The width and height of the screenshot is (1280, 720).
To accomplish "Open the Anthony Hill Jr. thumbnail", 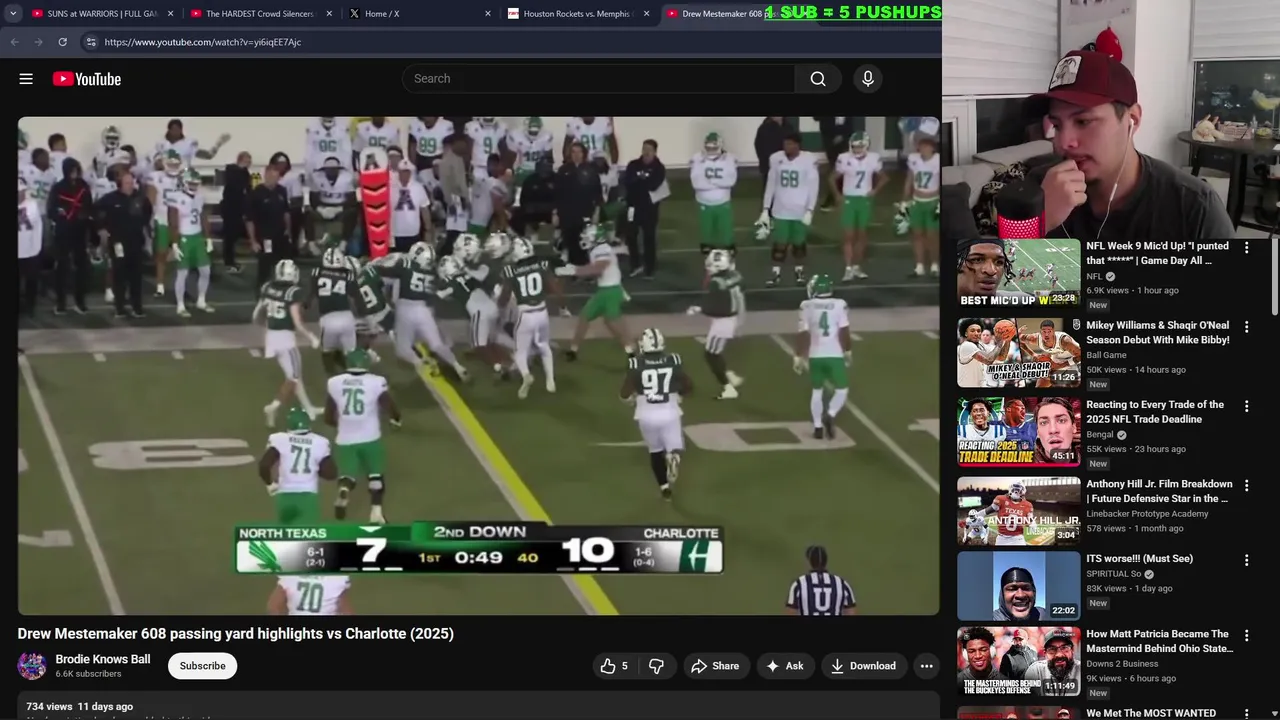I will [1018, 512].
